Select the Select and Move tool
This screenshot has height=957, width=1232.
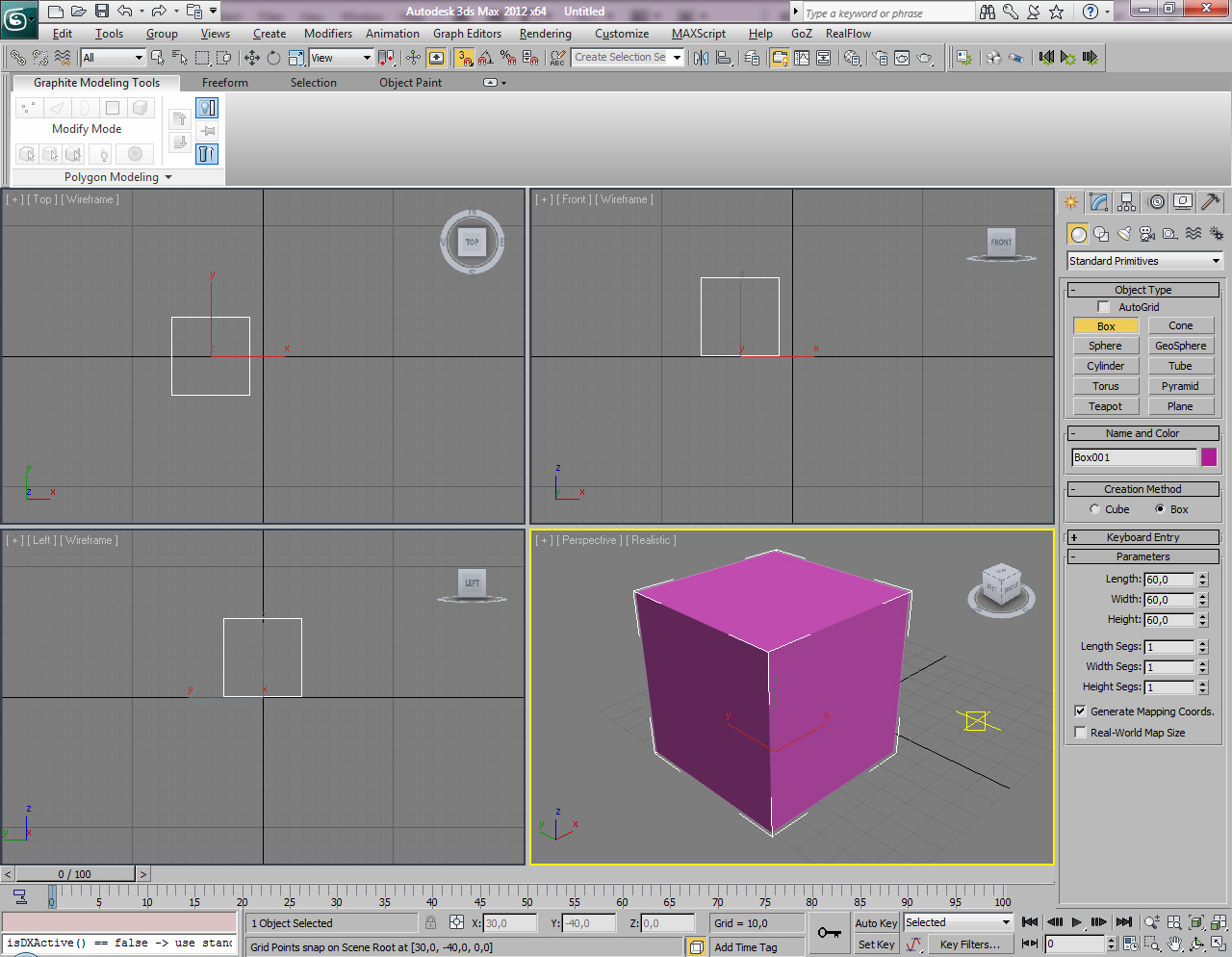[x=252, y=58]
